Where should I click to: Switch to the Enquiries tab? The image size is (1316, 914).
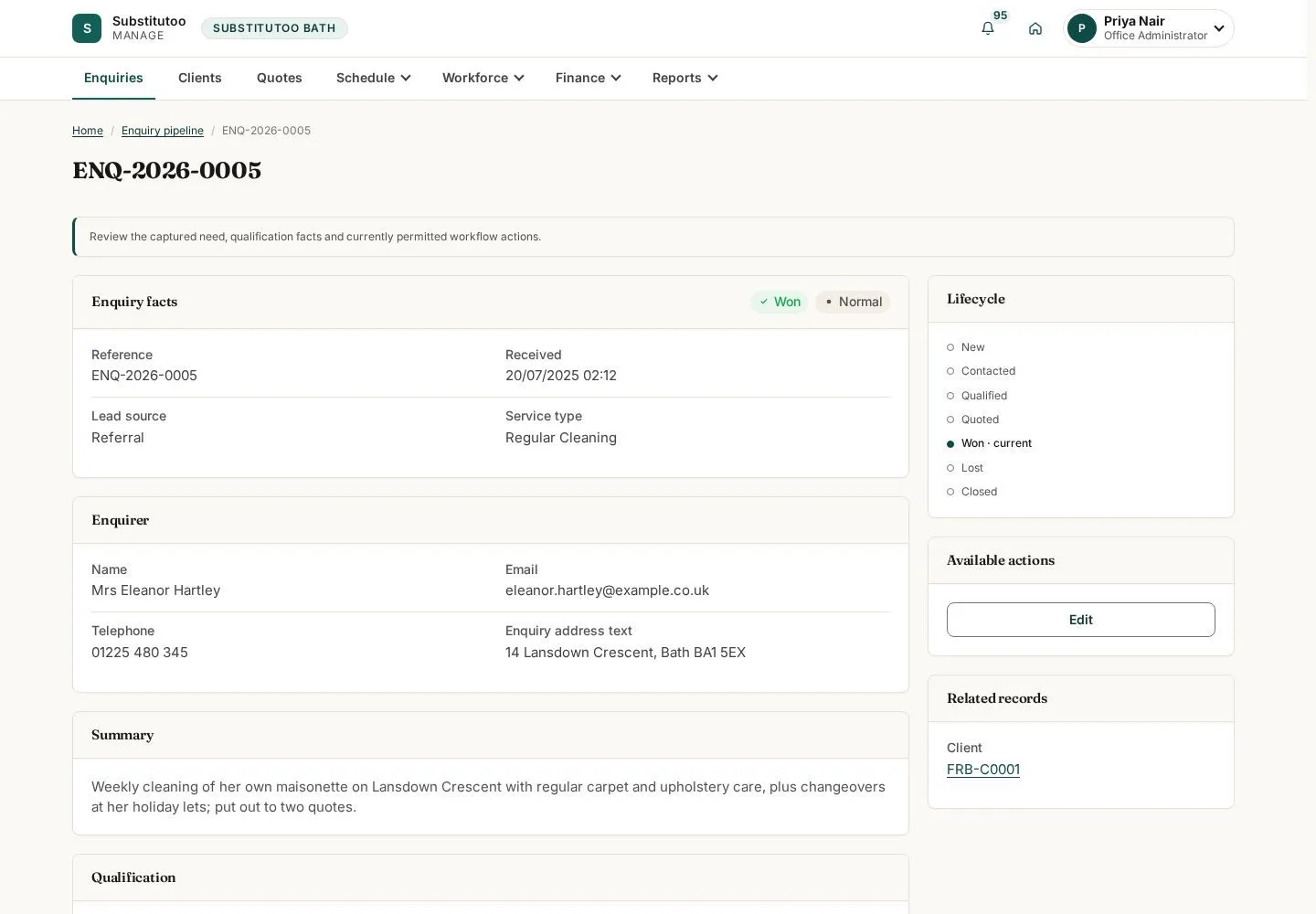tap(113, 78)
